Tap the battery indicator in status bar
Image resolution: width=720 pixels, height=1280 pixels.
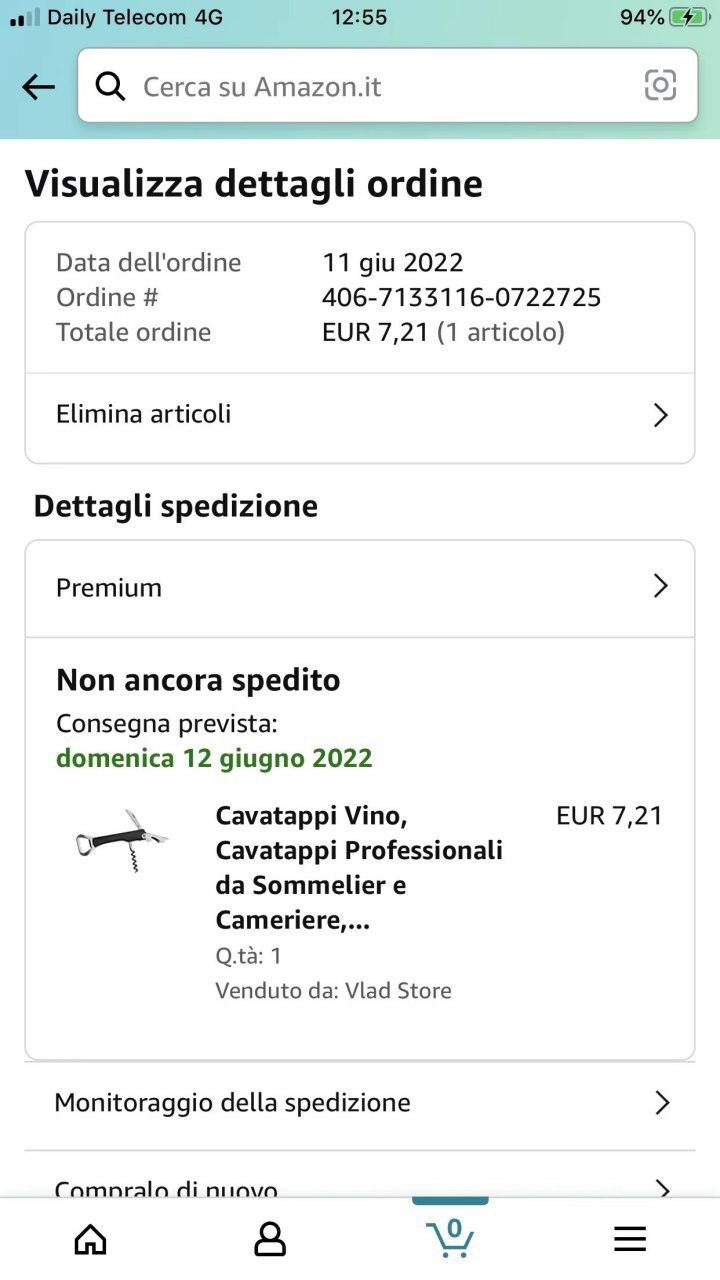tap(689, 17)
